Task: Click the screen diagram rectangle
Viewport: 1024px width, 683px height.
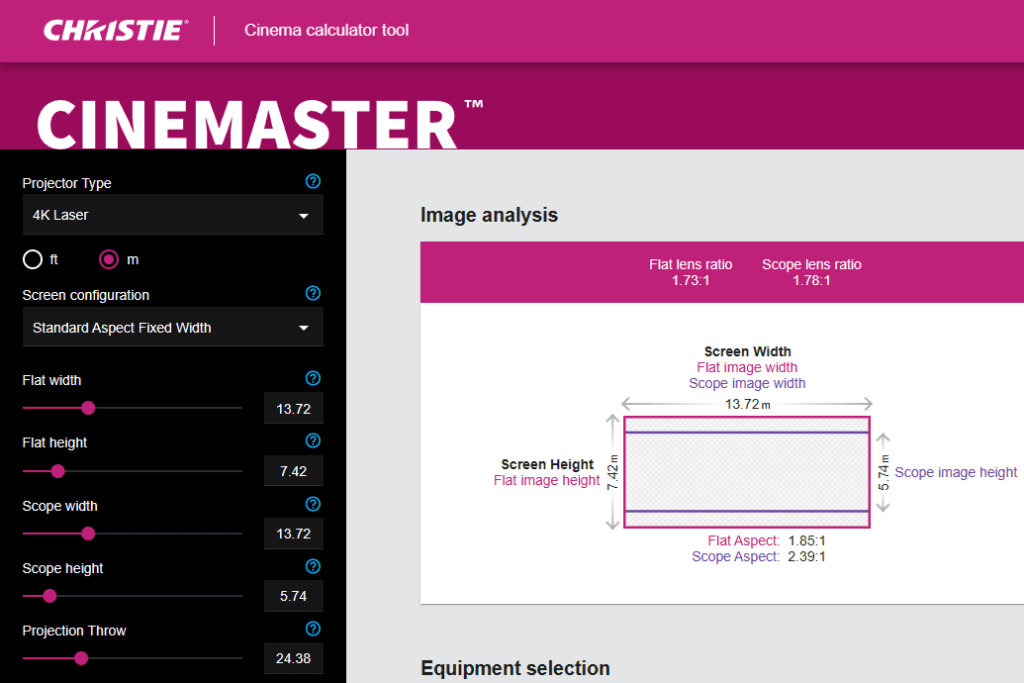Action: click(x=747, y=472)
